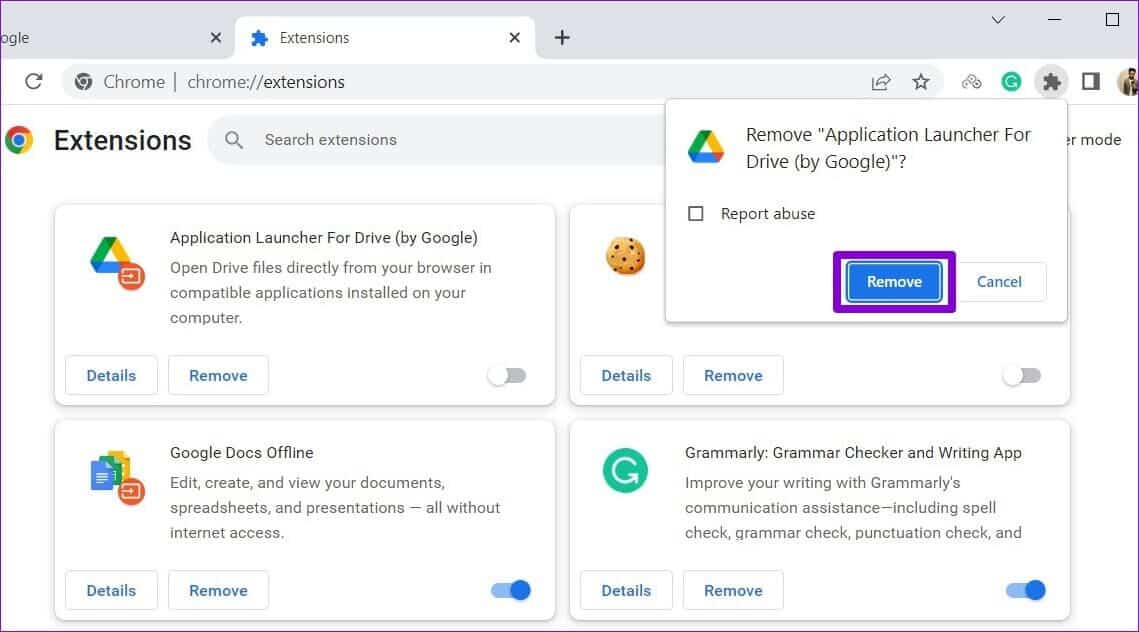This screenshot has height=632, width=1139.
Task: Remove the cookie extension from its card
Action: pos(733,376)
